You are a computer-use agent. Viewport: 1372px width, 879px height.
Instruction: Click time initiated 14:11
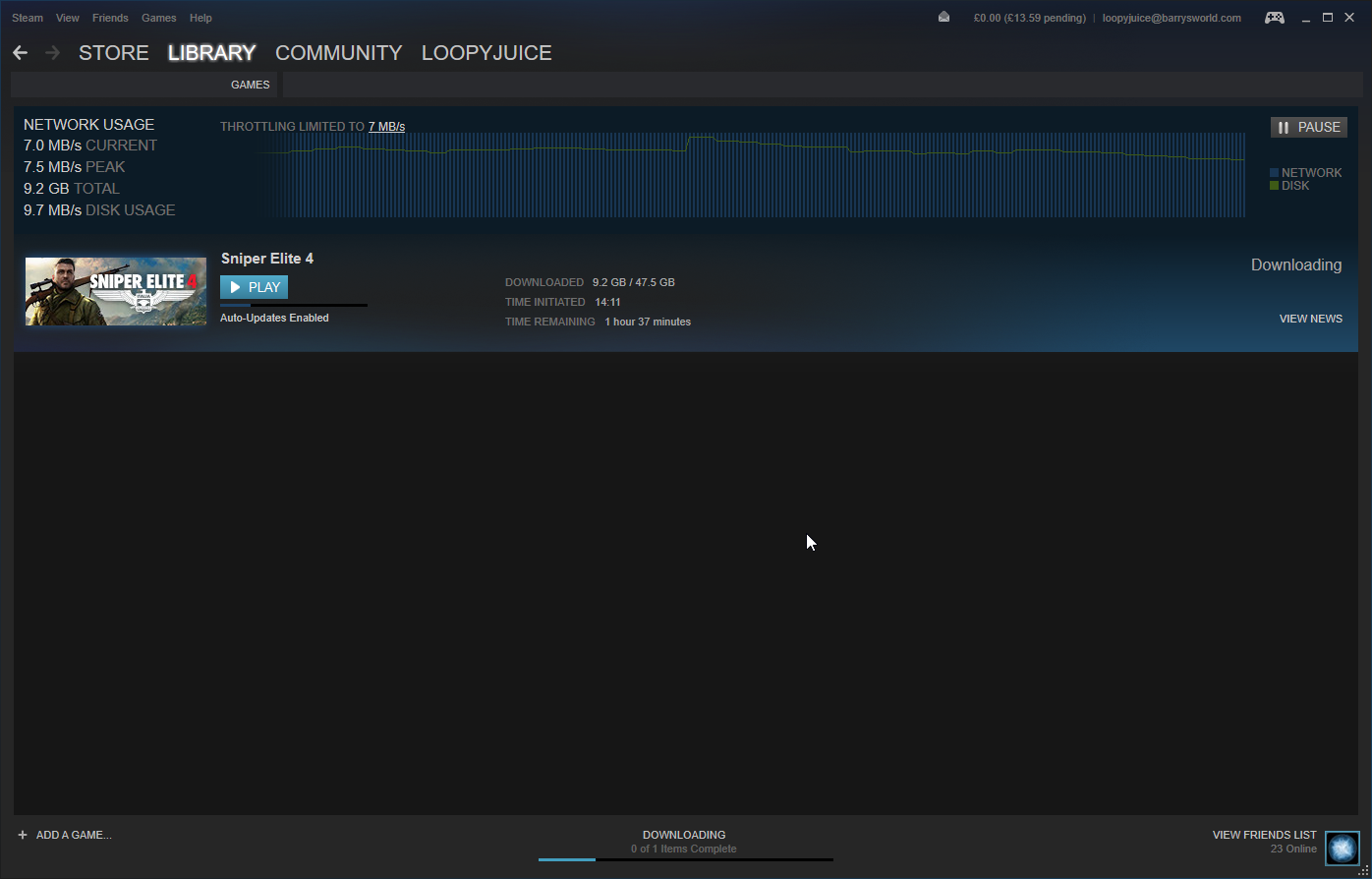[607, 302]
